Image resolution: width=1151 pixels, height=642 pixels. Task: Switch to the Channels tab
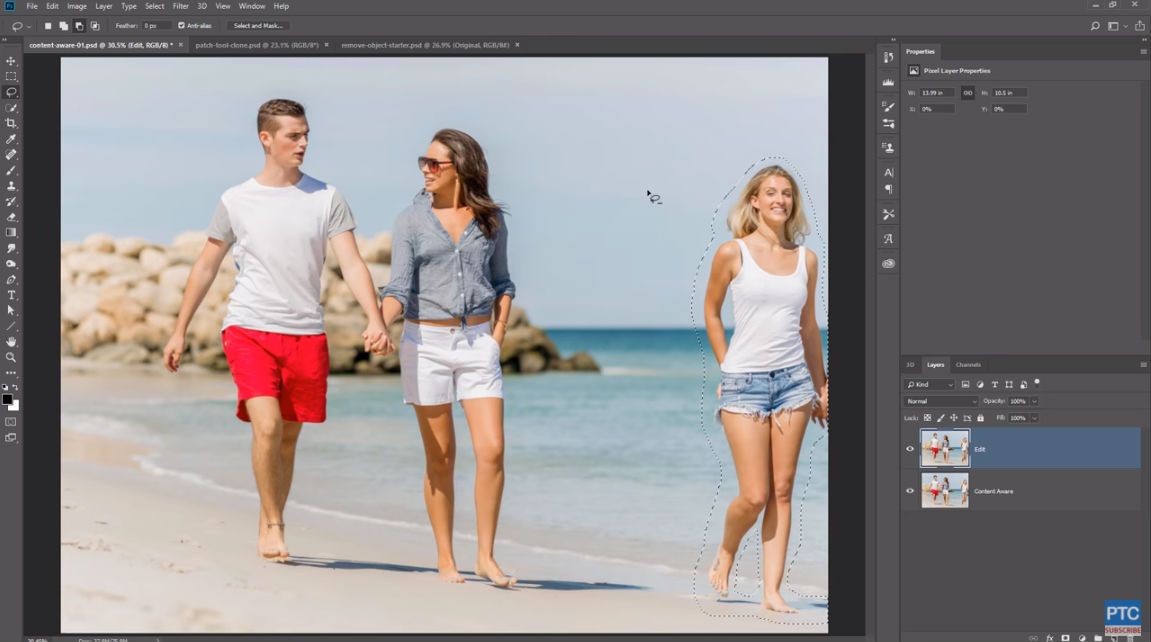(x=967, y=364)
